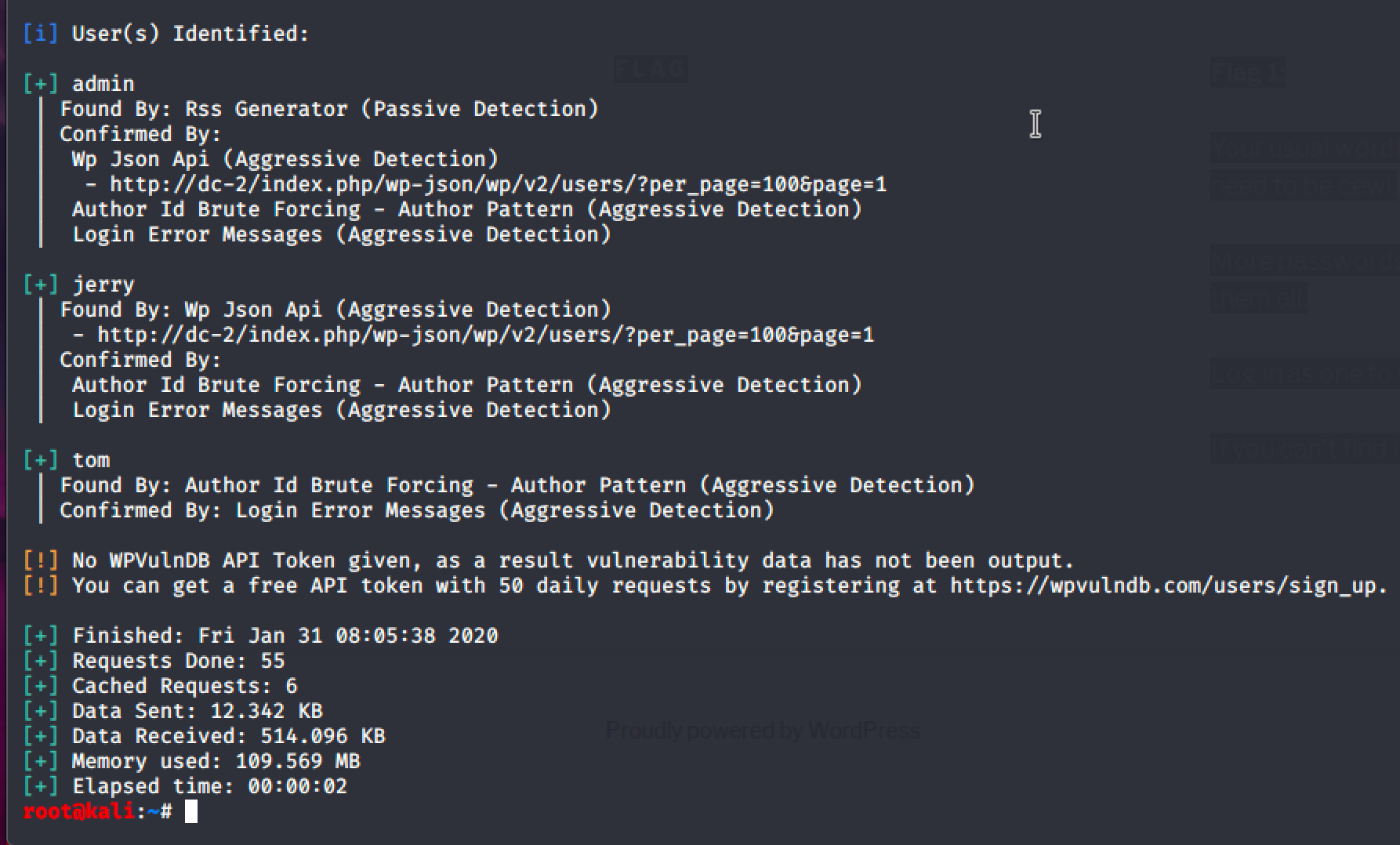Click the "Data Sent: 12.342 KB" line
Screen dimensions: 1400x845
click(197, 711)
